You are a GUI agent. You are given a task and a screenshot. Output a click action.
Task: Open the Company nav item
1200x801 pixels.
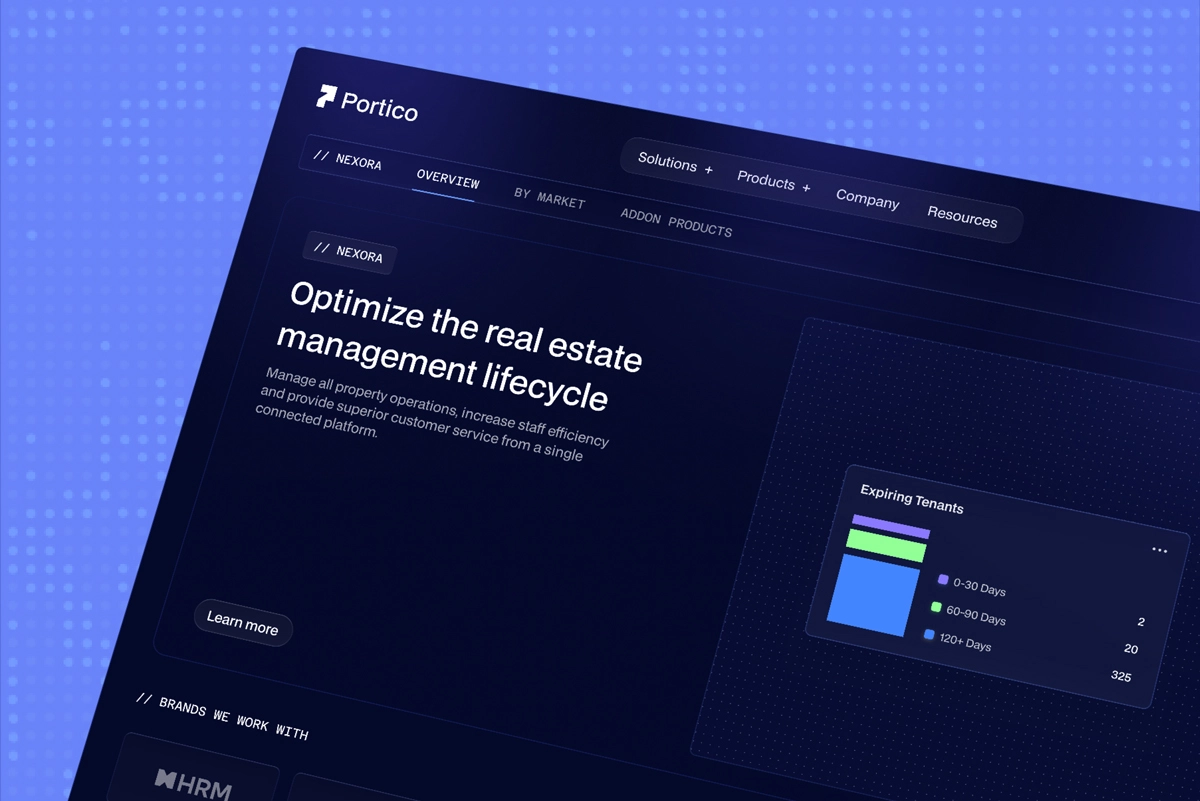867,199
